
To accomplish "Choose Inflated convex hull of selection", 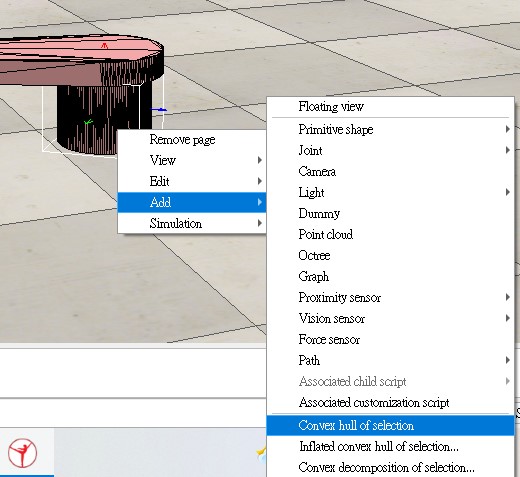I will 390,446.
